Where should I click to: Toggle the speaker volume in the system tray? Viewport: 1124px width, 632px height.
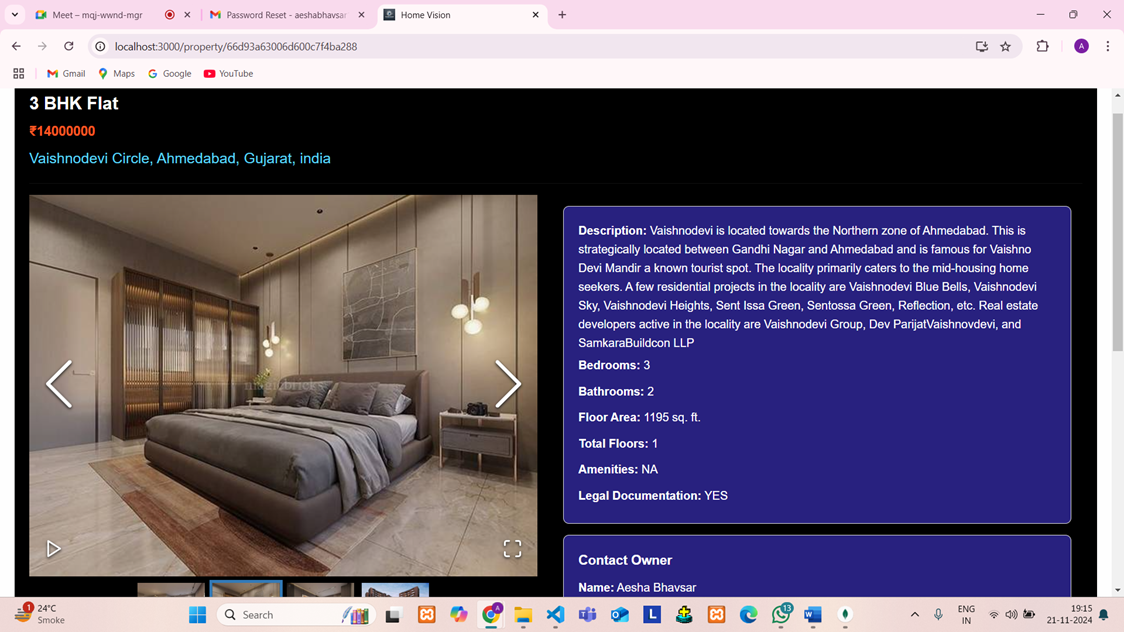[1011, 614]
